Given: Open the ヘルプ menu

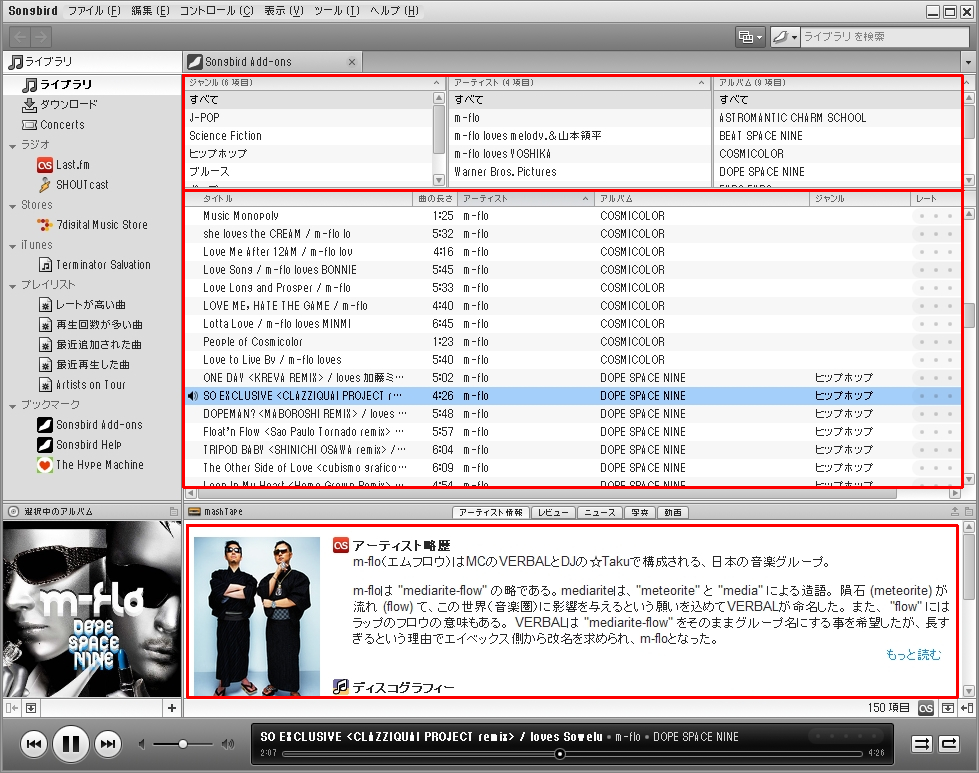Looking at the screenshot, I should pyautogui.click(x=394, y=11).
